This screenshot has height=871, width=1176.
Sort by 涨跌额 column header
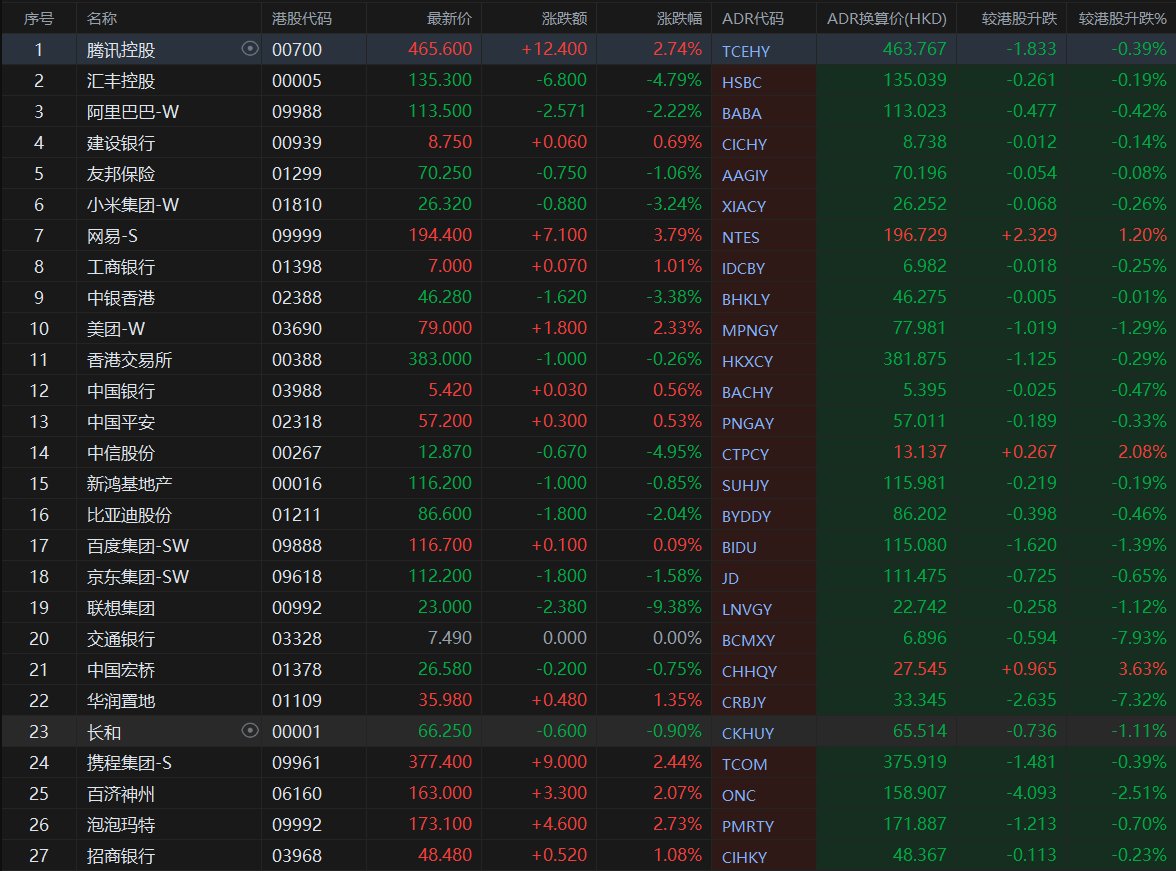[564, 18]
